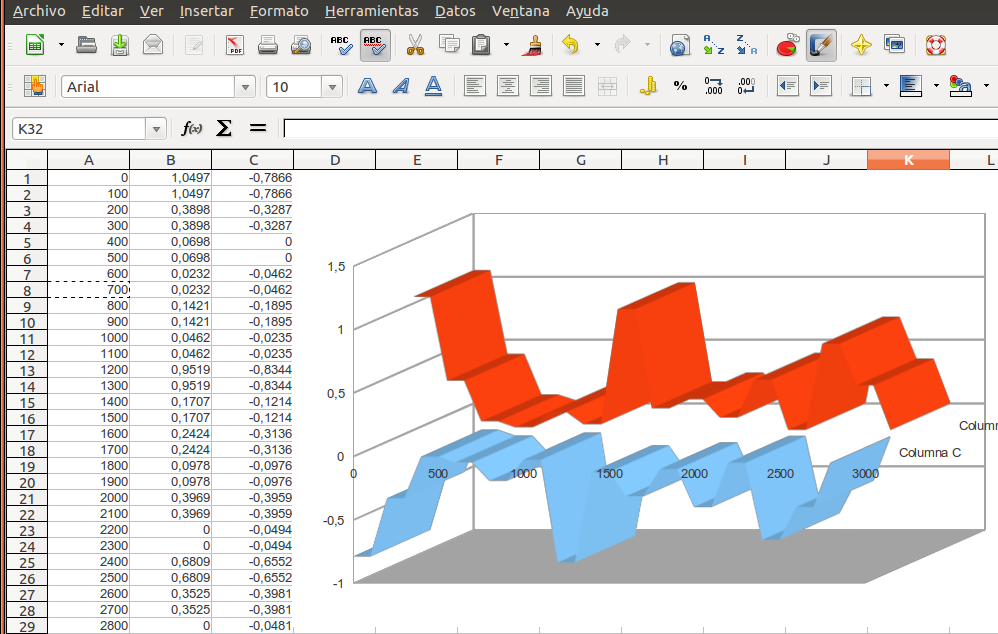Click the Send document by email icon
This screenshot has width=998, height=634.
[153, 45]
